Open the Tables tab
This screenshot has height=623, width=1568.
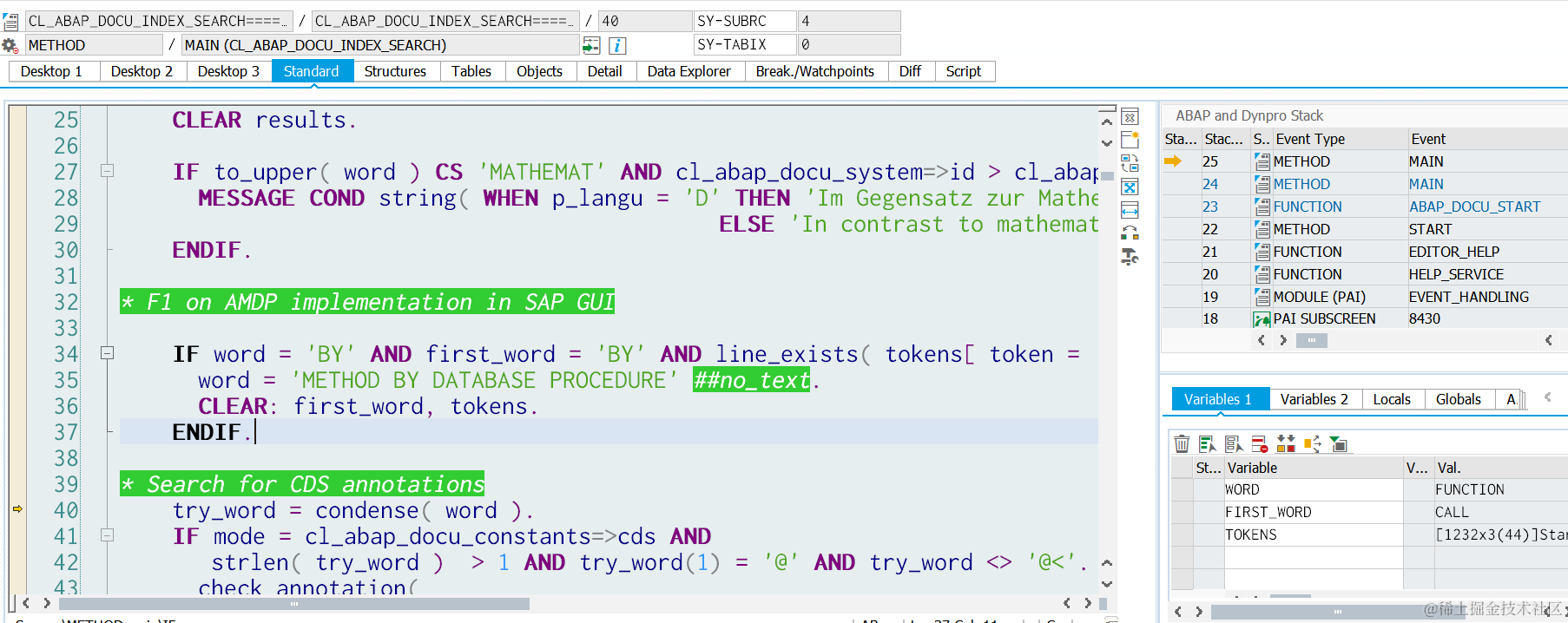pos(471,71)
